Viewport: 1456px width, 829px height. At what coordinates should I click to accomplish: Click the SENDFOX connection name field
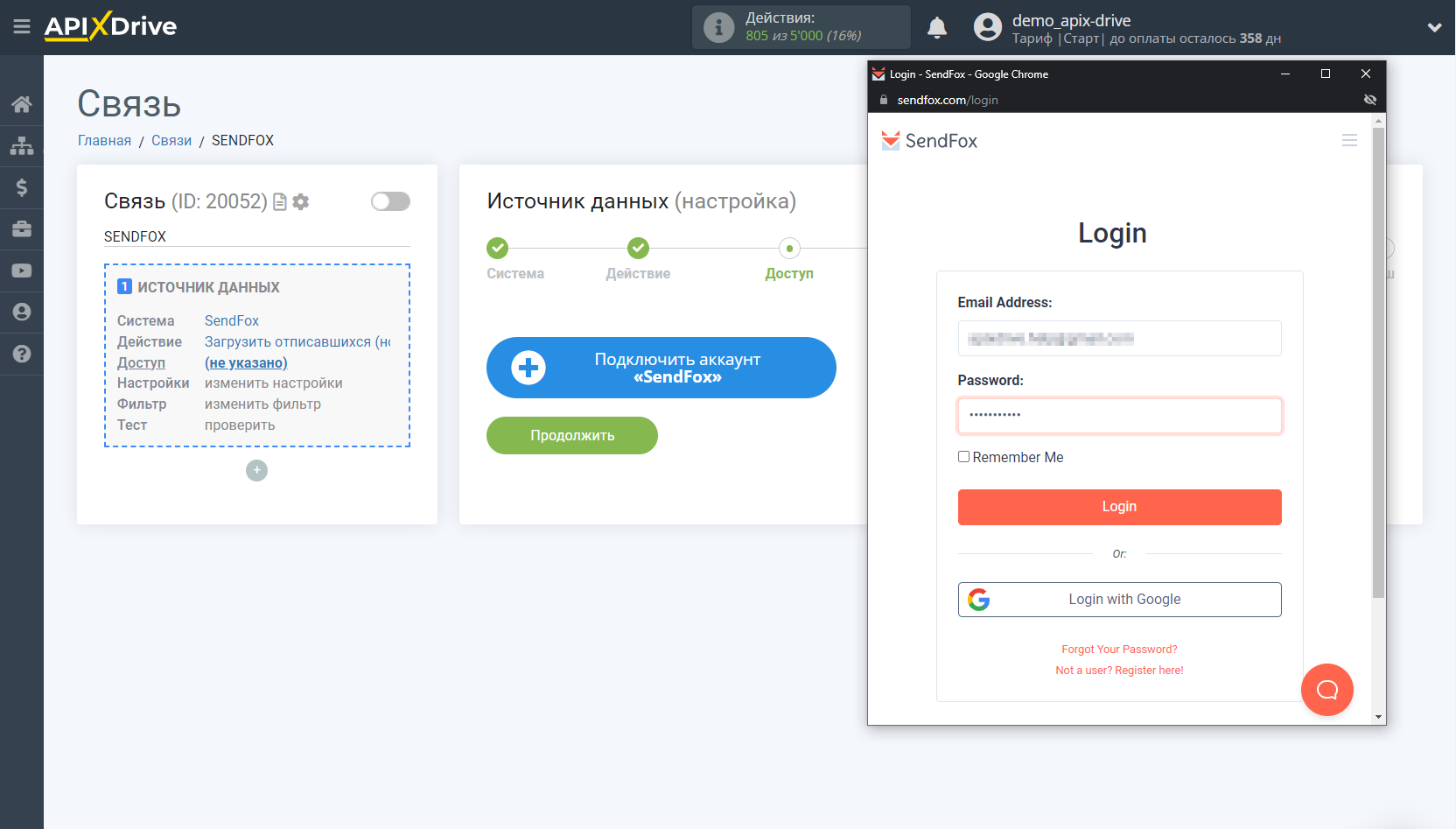(x=257, y=236)
